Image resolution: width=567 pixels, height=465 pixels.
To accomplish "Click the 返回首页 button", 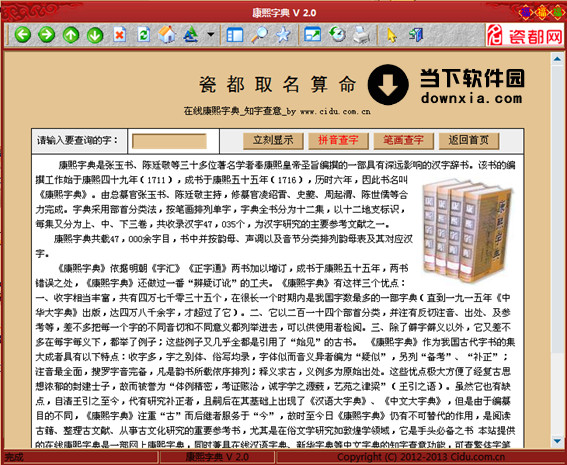I will [x=469, y=141].
